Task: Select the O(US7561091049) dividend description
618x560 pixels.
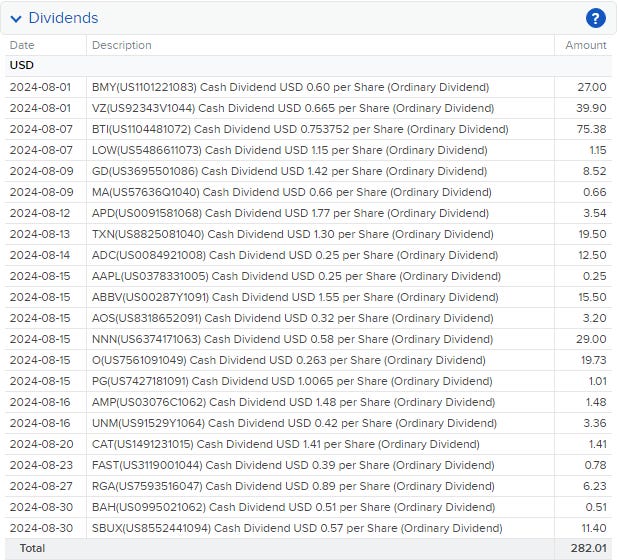Action: click(x=289, y=360)
